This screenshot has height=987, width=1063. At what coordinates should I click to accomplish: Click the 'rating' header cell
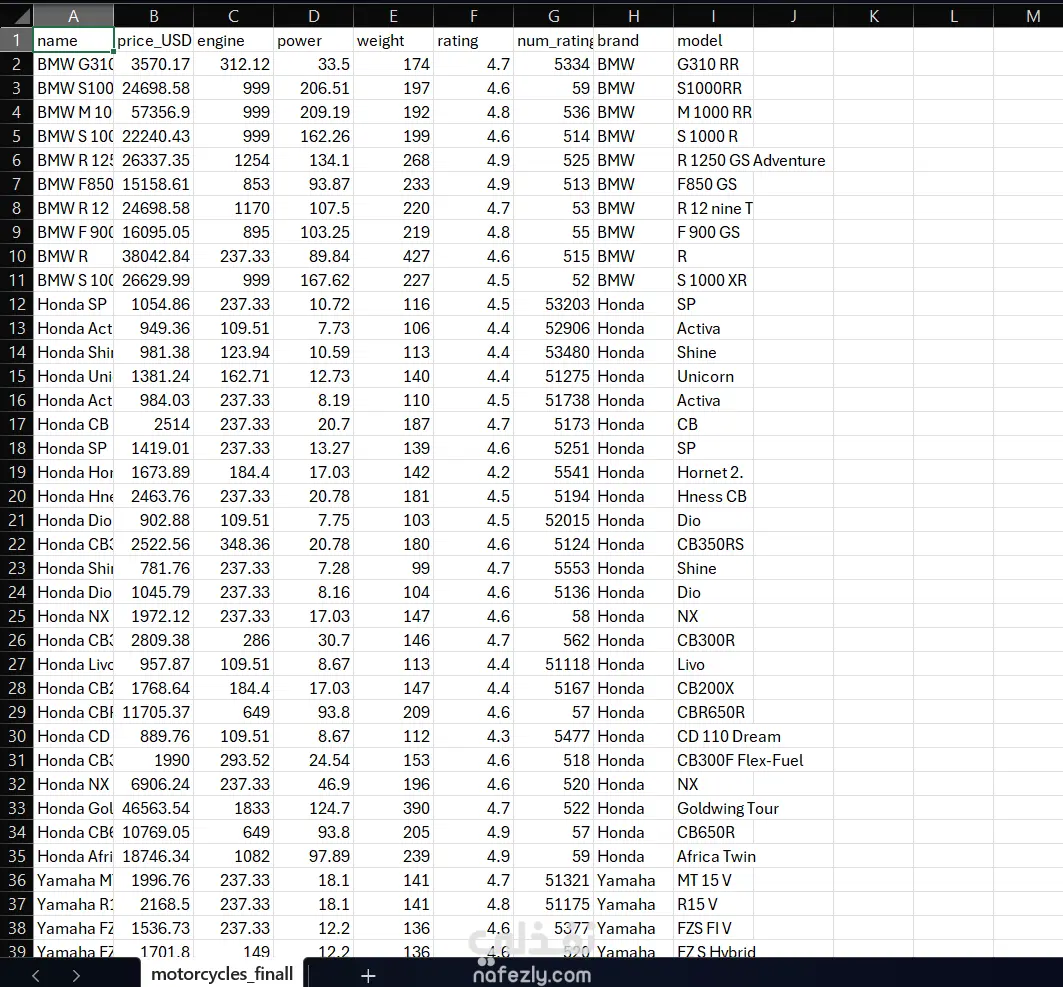pyautogui.click(x=473, y=40)
